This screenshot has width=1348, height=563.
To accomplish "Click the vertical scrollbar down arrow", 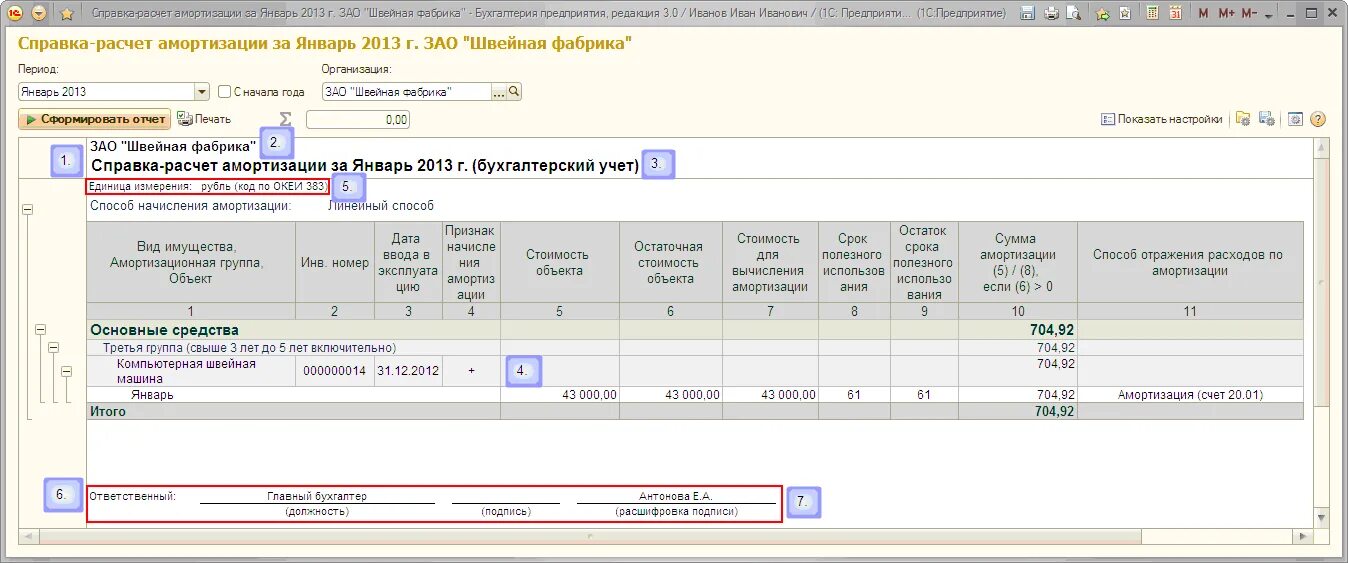I will 1322,518.
